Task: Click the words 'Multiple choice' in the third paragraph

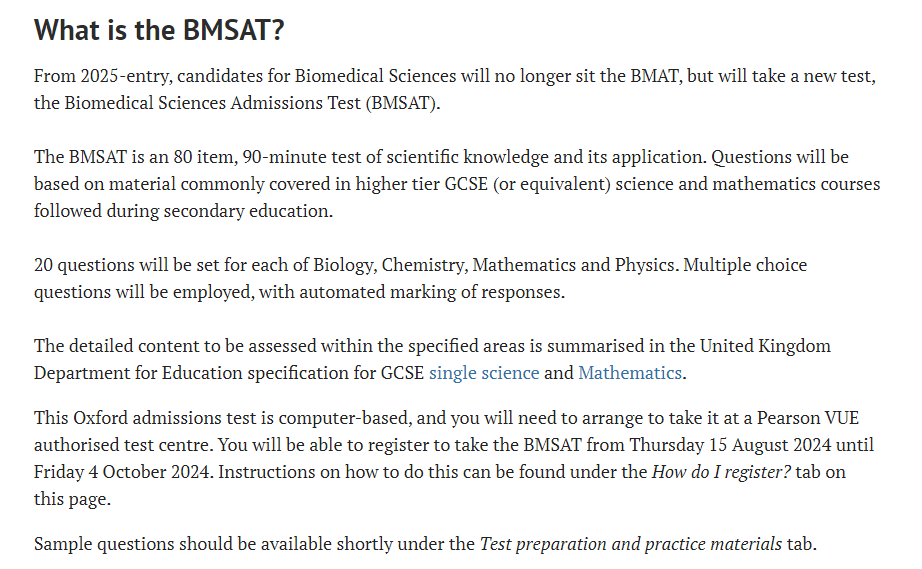Action: point(745,265)
